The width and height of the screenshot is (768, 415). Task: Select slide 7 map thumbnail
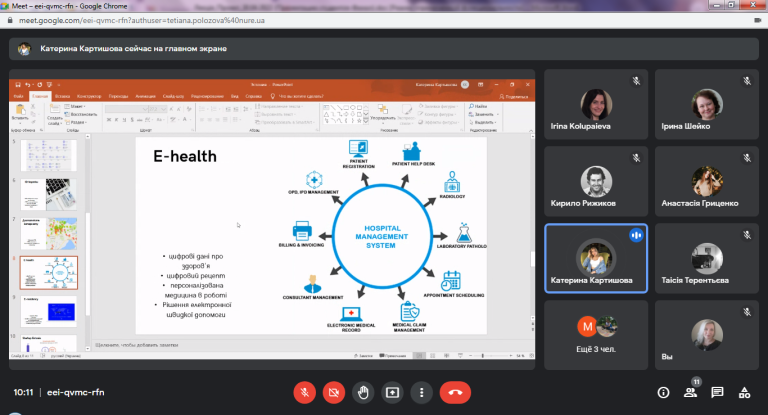[48, 234]
